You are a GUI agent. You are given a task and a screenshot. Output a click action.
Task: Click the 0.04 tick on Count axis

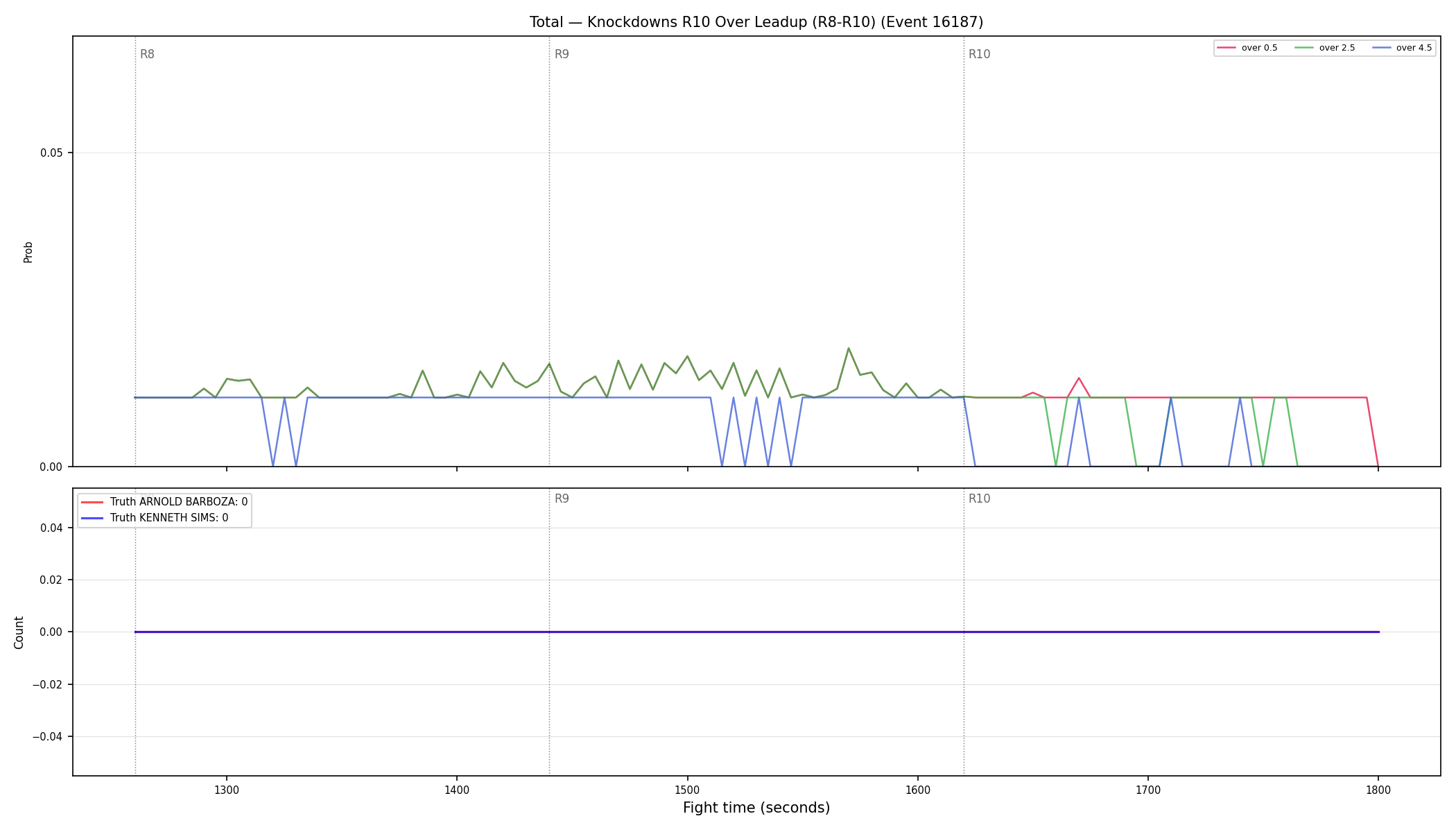[51, 528]
